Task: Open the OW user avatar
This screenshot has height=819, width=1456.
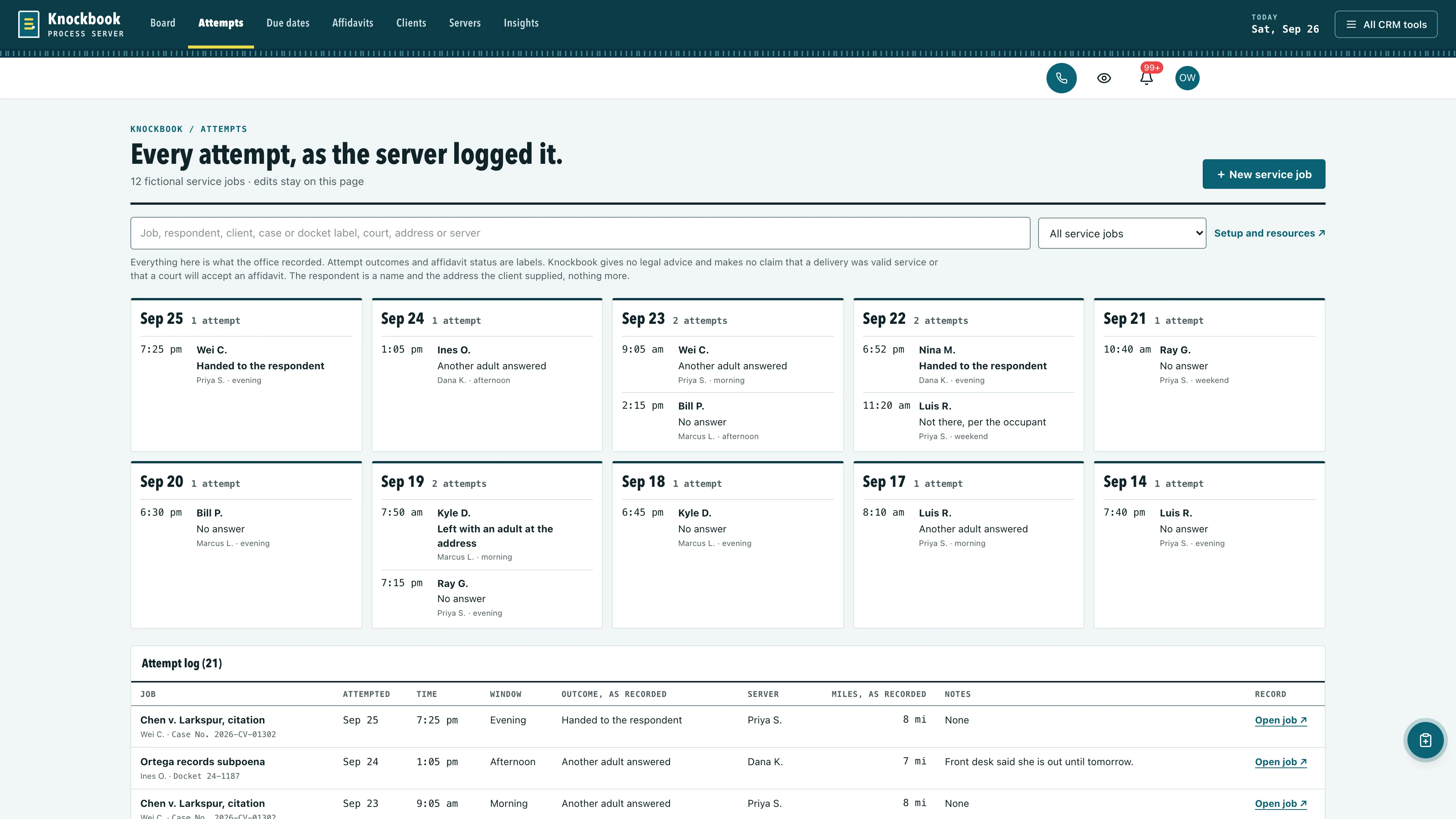Action: tap(1187, 78)
